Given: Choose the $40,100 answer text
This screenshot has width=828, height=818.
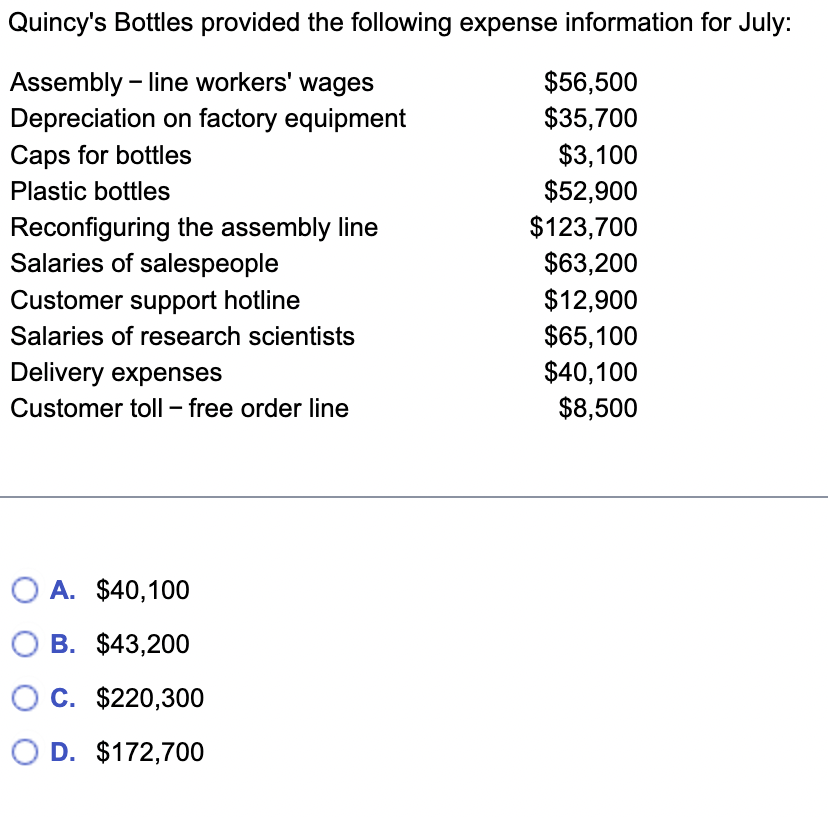Looking at the screenshot, I should coord(143,590).
